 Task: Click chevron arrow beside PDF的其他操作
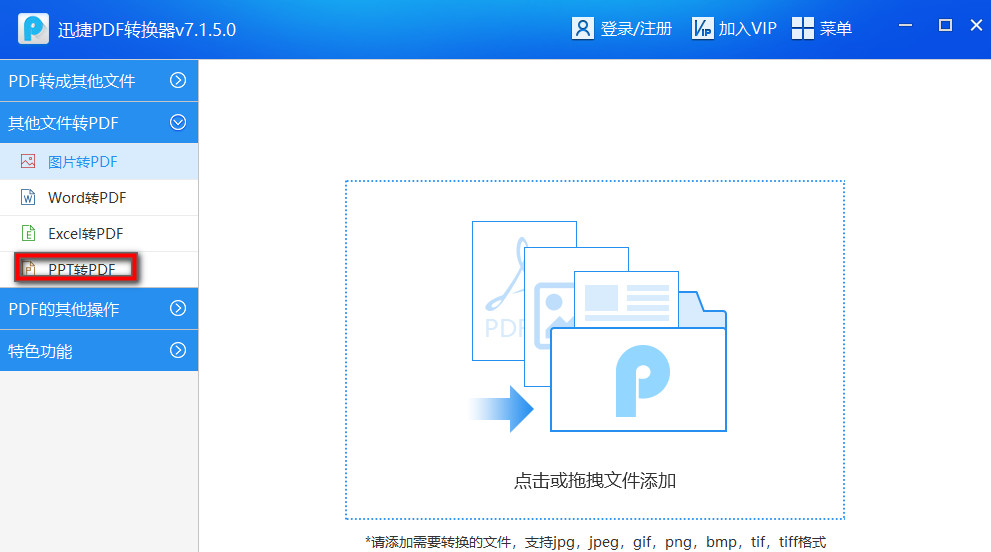[x=178, y=308]
